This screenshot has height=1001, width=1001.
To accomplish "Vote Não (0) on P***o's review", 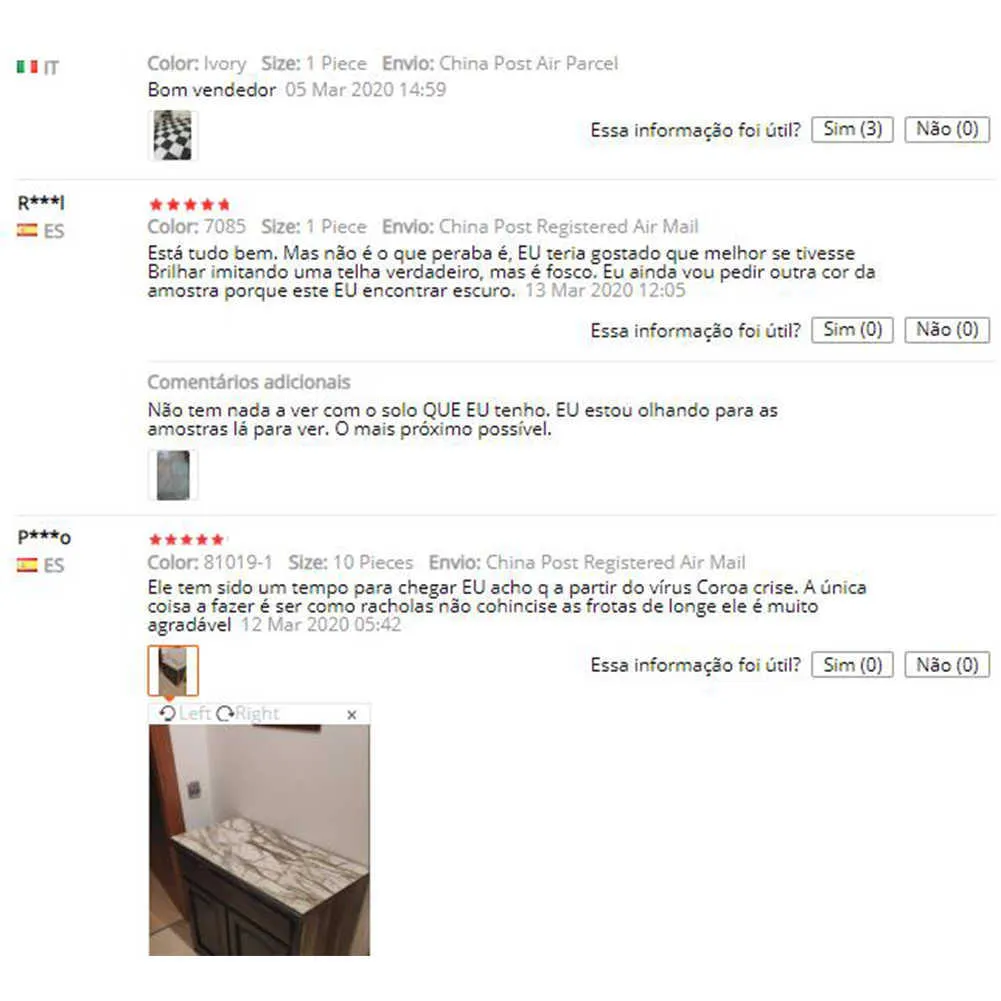I will (947, 665).
